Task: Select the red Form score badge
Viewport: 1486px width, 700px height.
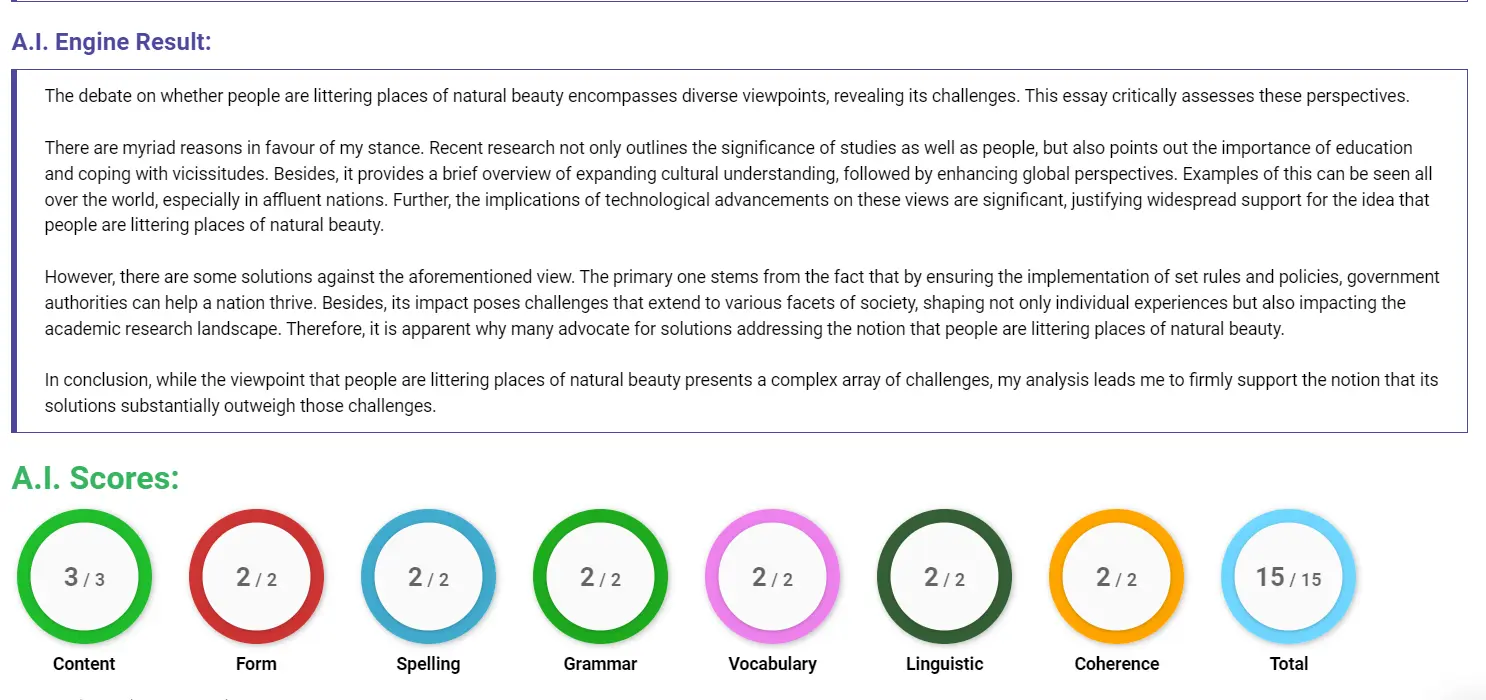Action: tap(256, 577)
